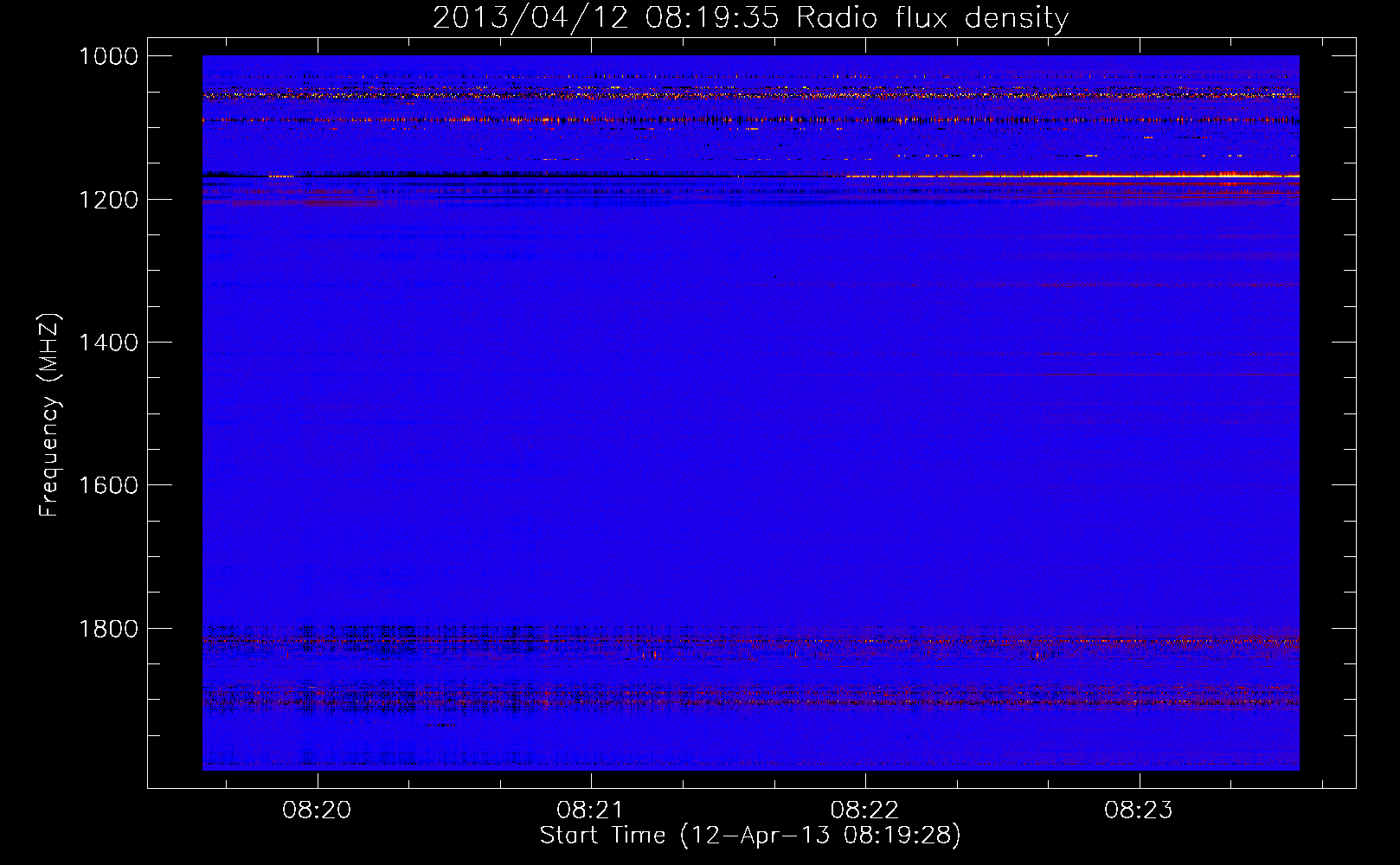Click the 08:21 time tick label

[591, 810]
